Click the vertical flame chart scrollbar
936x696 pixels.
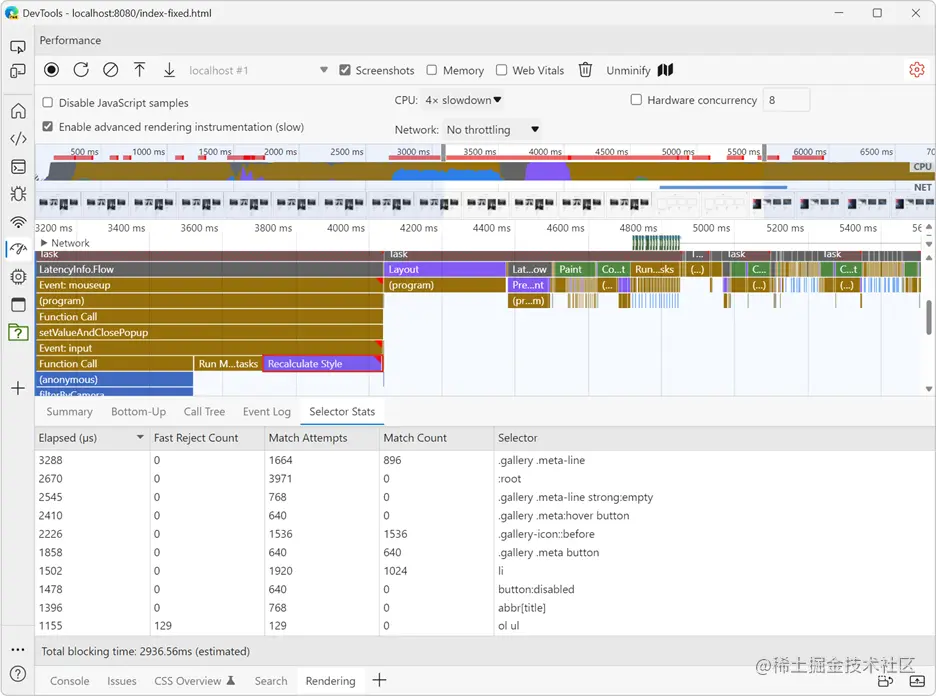coord(929,318)
